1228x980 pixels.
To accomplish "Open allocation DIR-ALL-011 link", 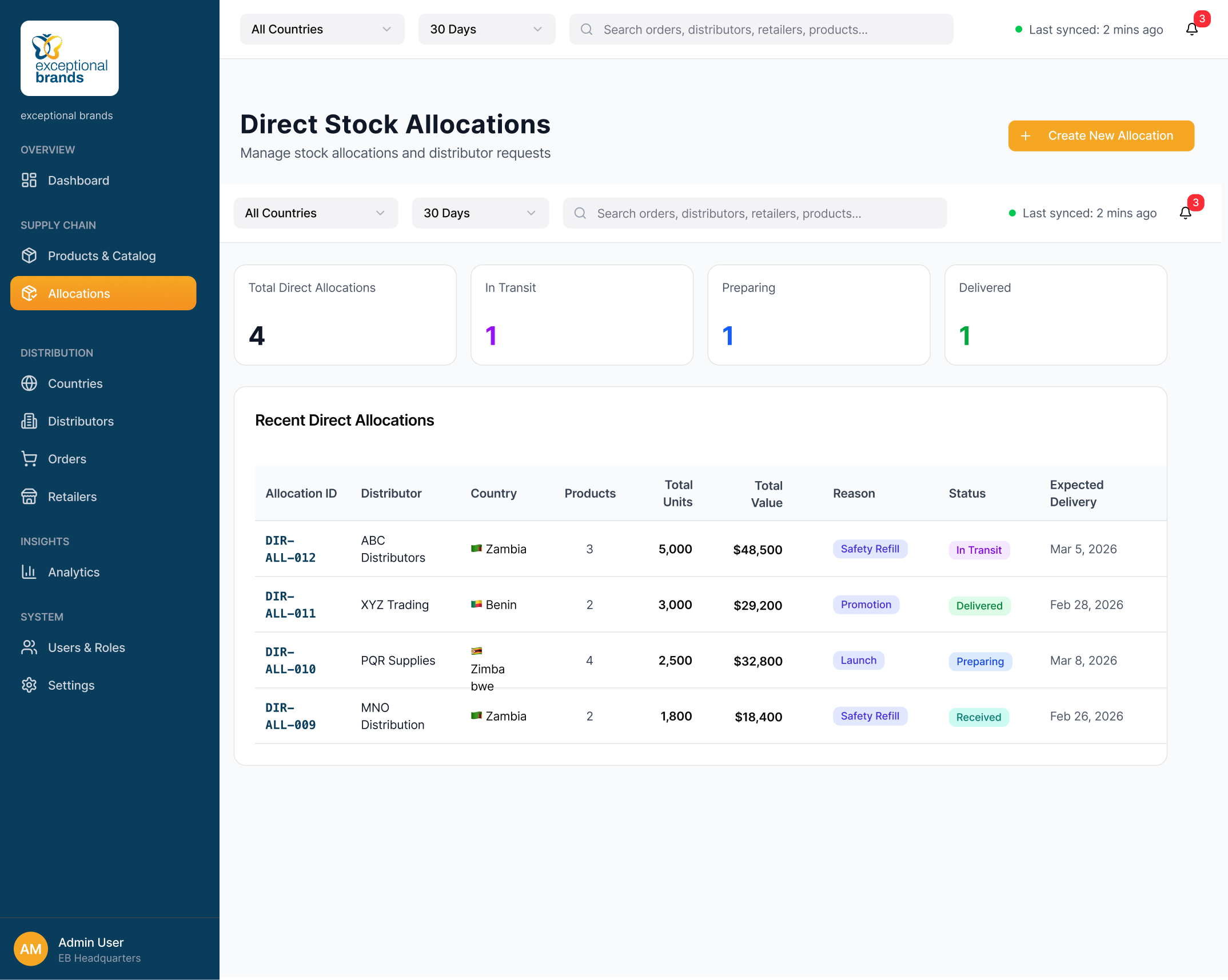I will point(290,605).
